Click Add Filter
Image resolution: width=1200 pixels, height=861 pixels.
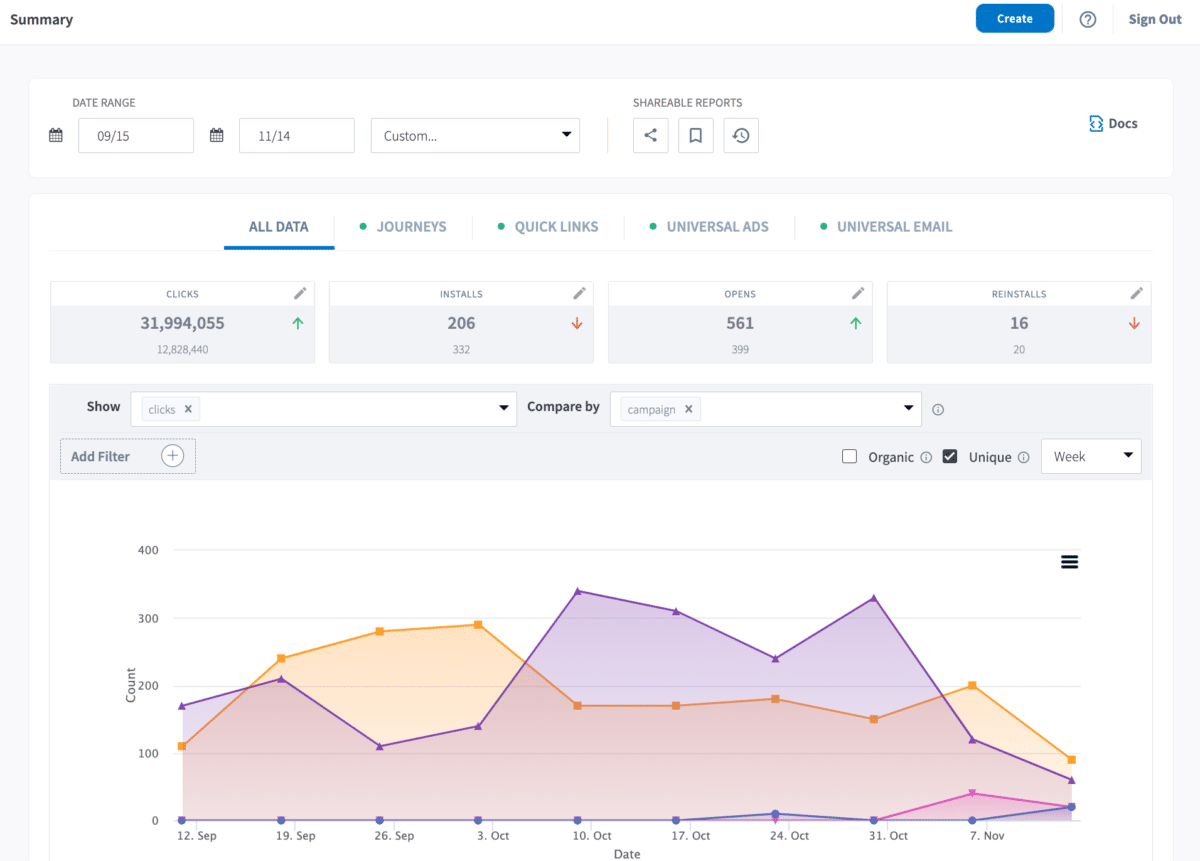[x=127, y=456]
